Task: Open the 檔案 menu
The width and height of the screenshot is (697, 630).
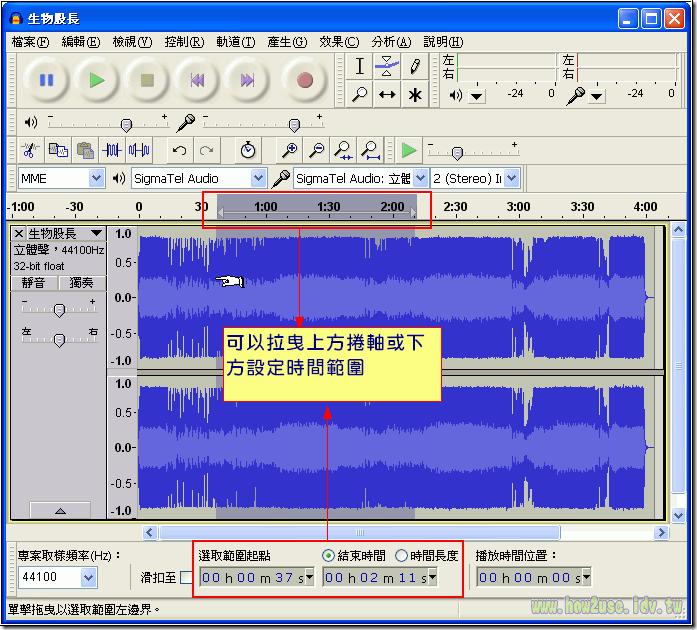Action: pyautogui.click(x=30, y=42)
